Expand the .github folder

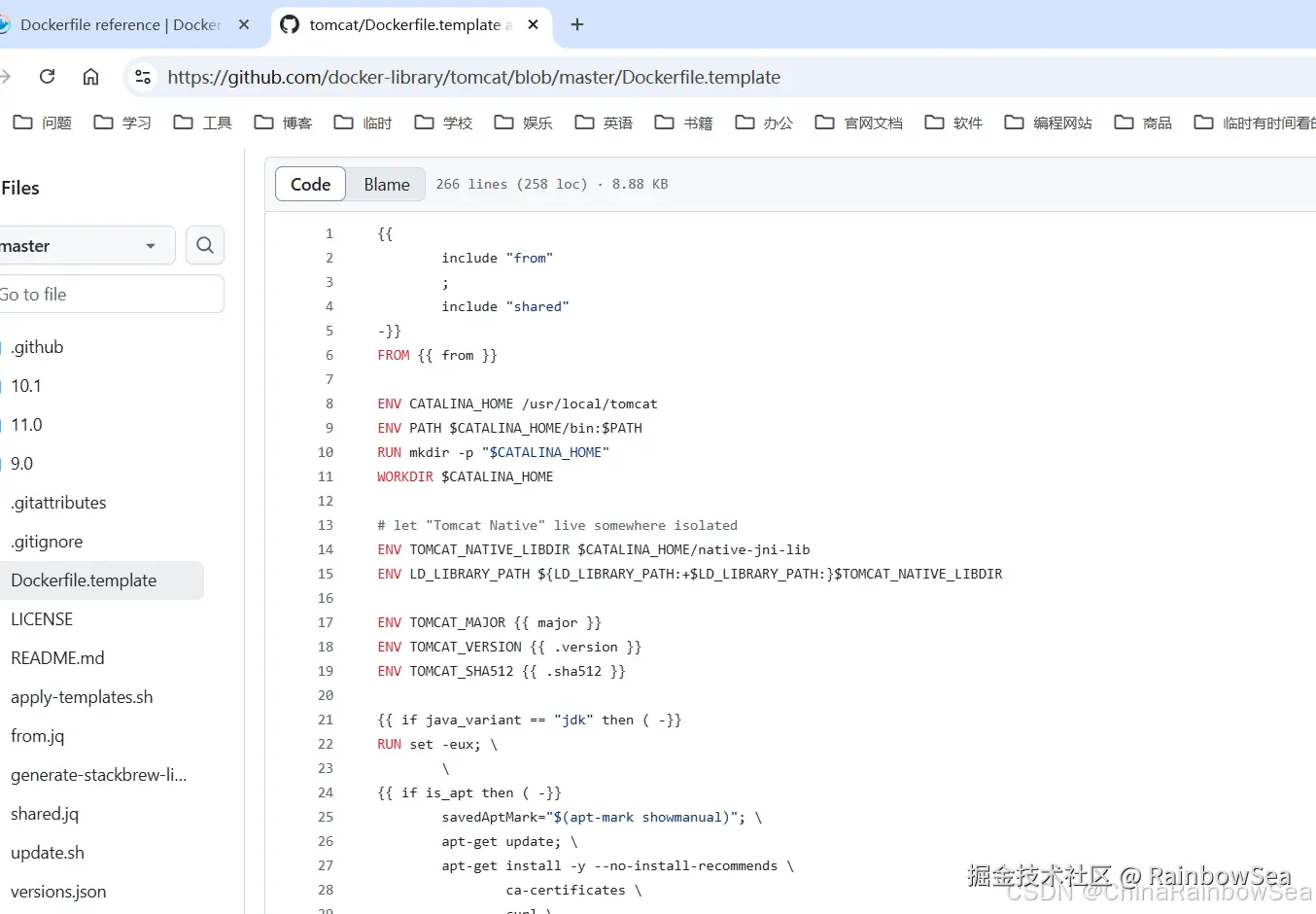37,347
